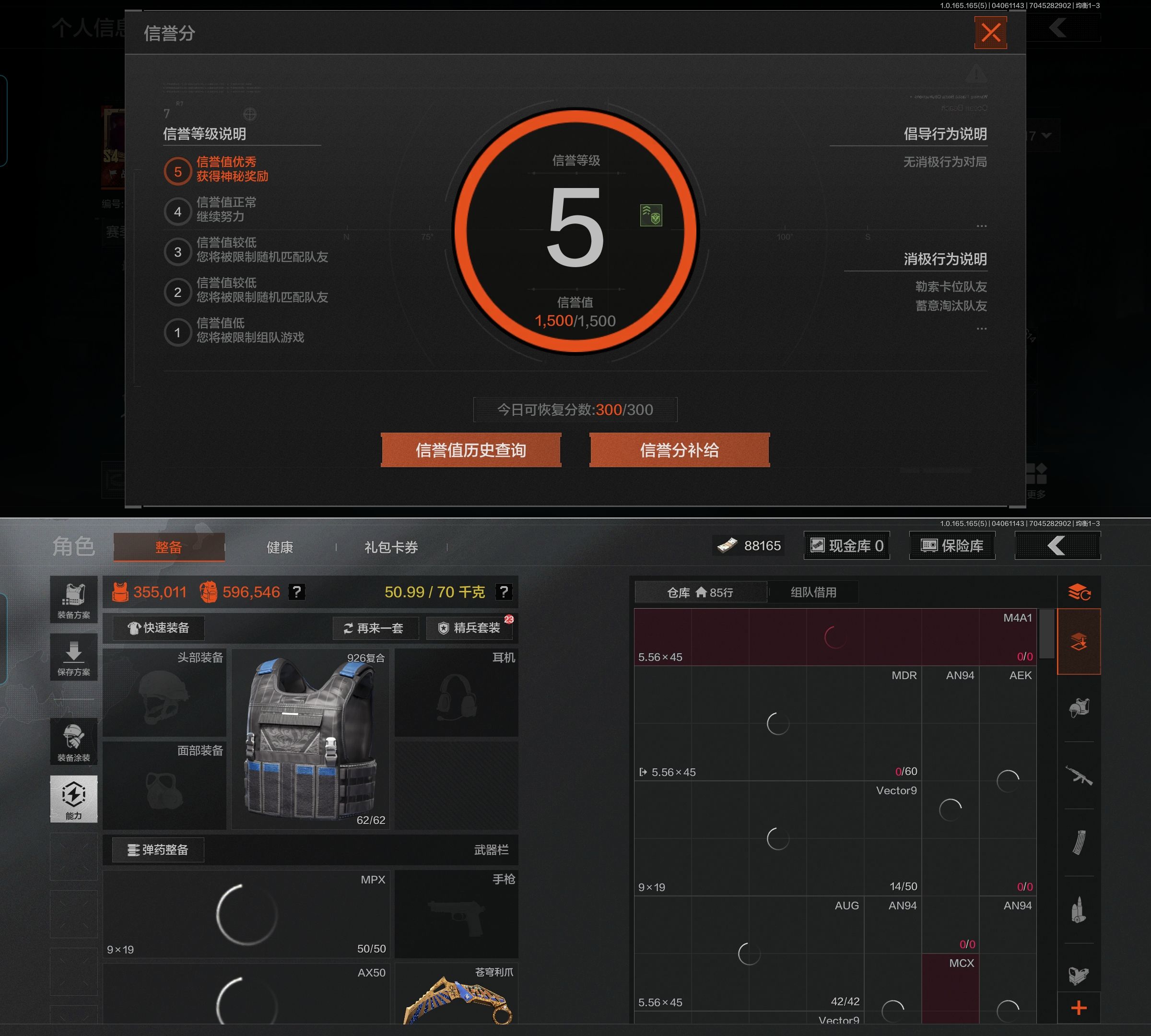Open 装备方案 loadout plans
Screen dimensions: 1151x1036
point(73,600)
